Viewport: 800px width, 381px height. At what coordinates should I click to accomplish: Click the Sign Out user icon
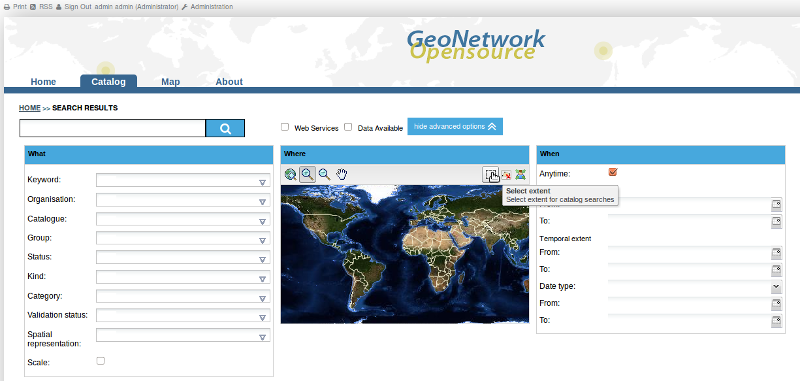59,7
